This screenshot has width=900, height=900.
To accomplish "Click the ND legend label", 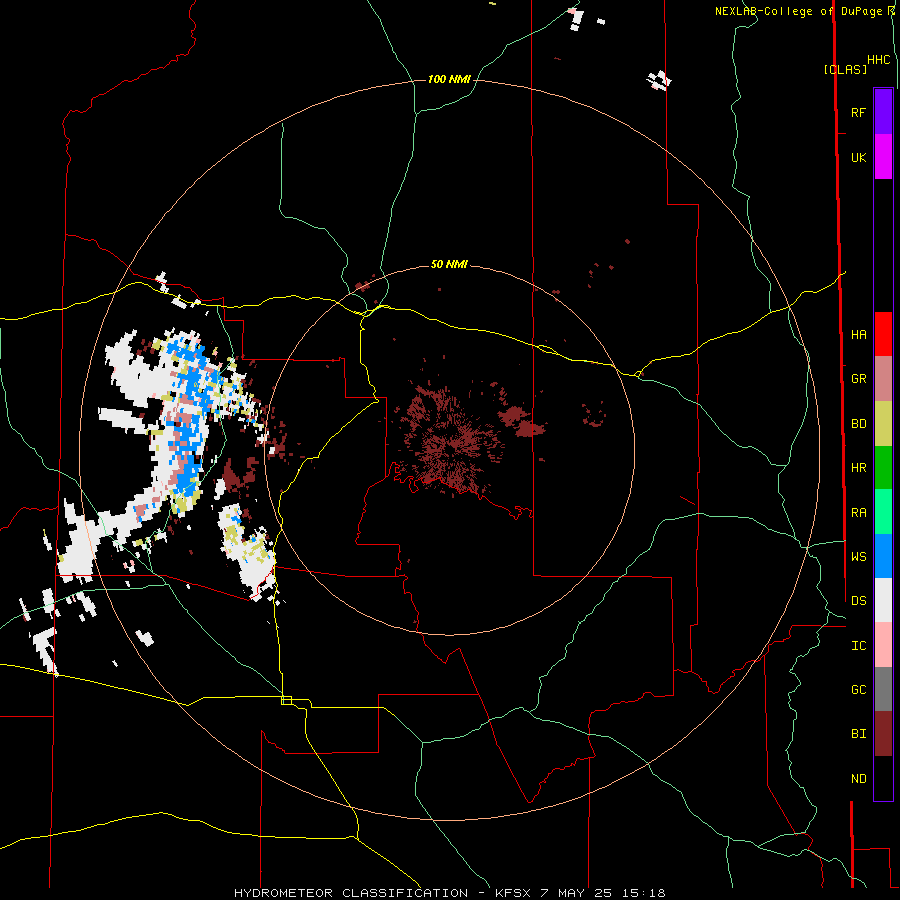I will pyautogui.click(x=858, y=779).
